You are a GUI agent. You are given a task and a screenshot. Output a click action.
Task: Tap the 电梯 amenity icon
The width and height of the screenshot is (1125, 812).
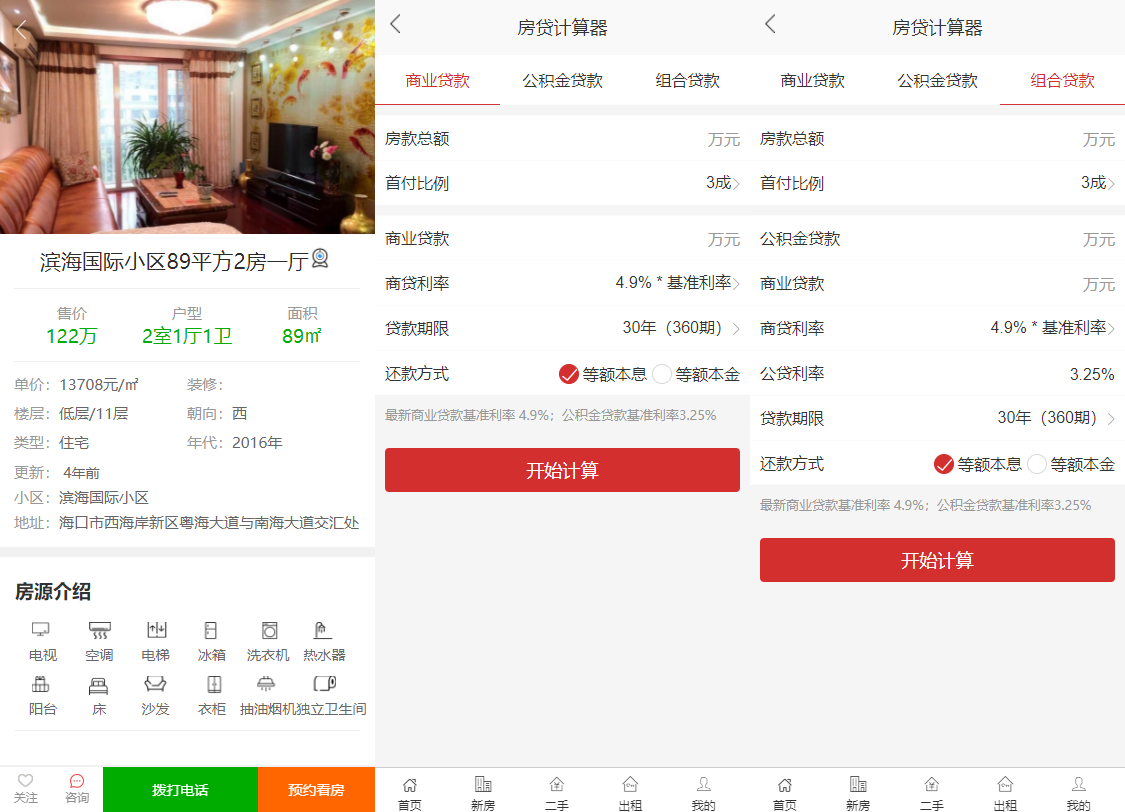156,631
